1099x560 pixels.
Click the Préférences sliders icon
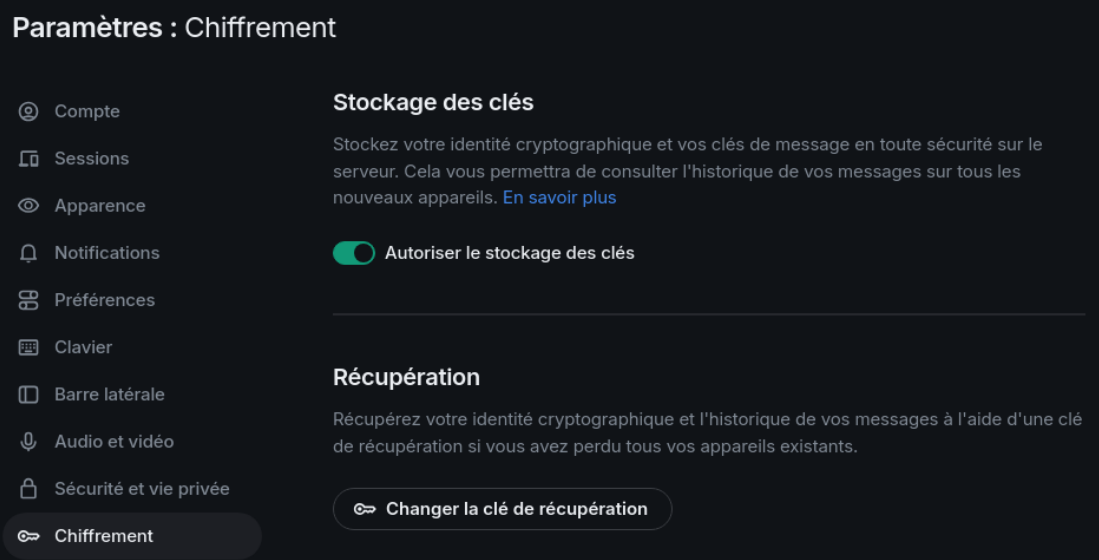click(28, 300)
